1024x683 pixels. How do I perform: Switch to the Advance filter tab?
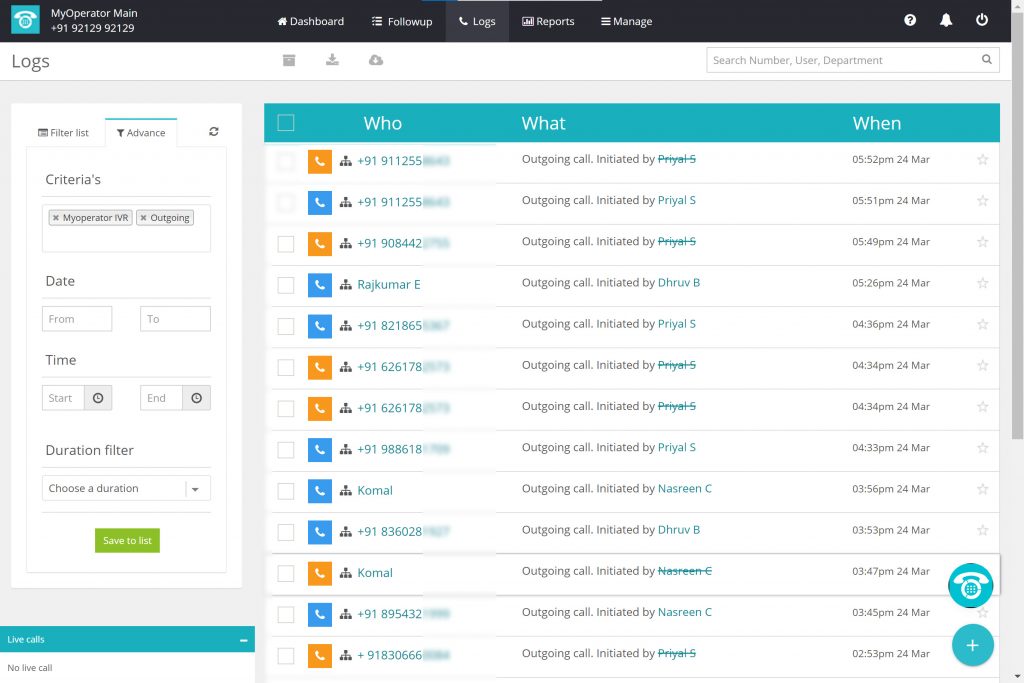pyautogui.click(x=141, y=131)
